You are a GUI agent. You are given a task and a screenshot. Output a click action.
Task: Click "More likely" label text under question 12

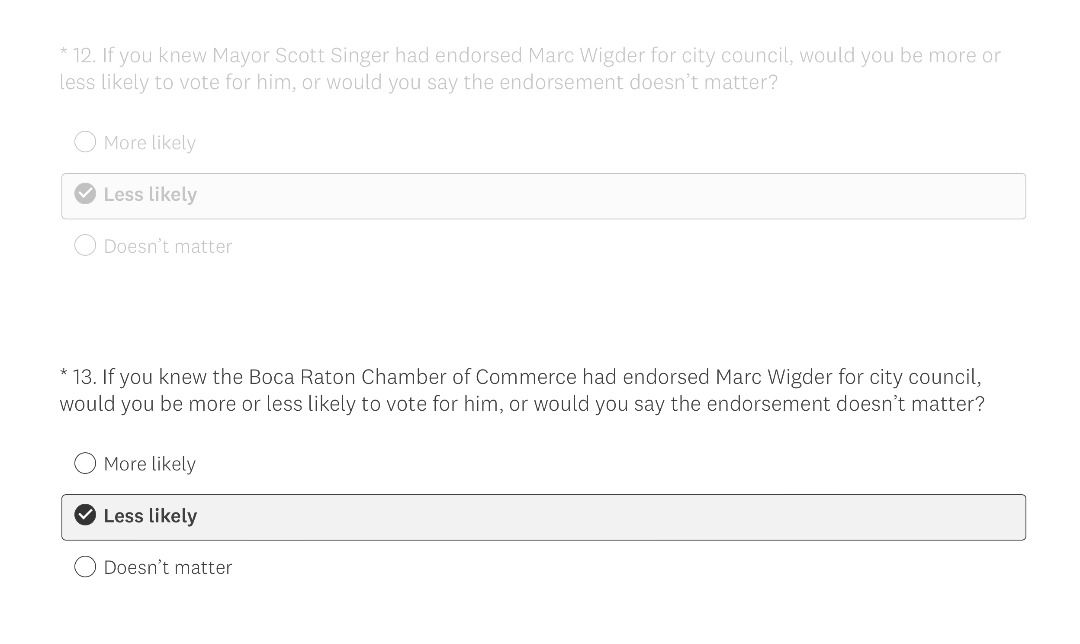click(x=149, y=143)
